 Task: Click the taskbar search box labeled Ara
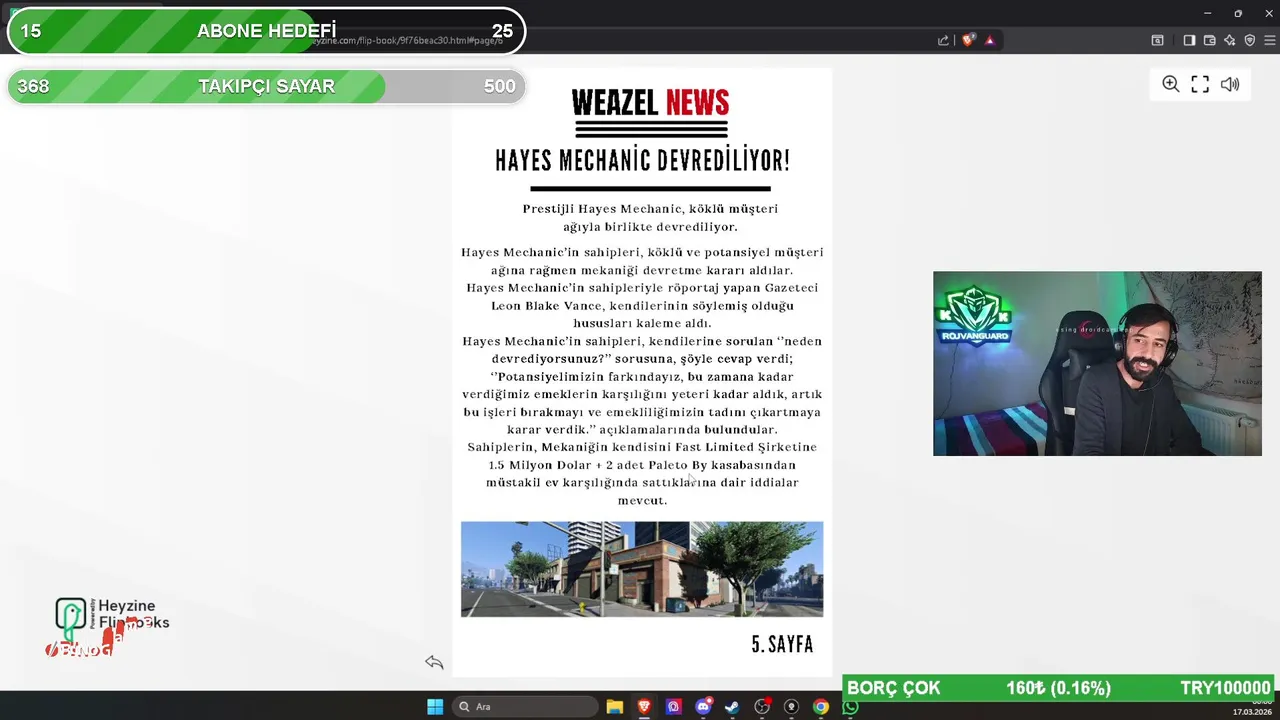pos(525,707)
